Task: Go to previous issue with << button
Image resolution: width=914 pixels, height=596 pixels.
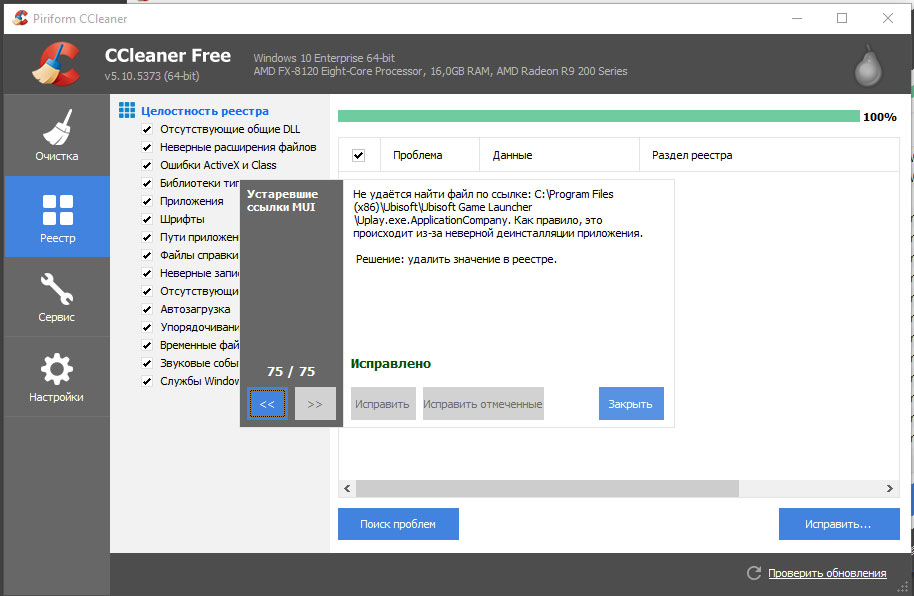Action: click(268, 404)
